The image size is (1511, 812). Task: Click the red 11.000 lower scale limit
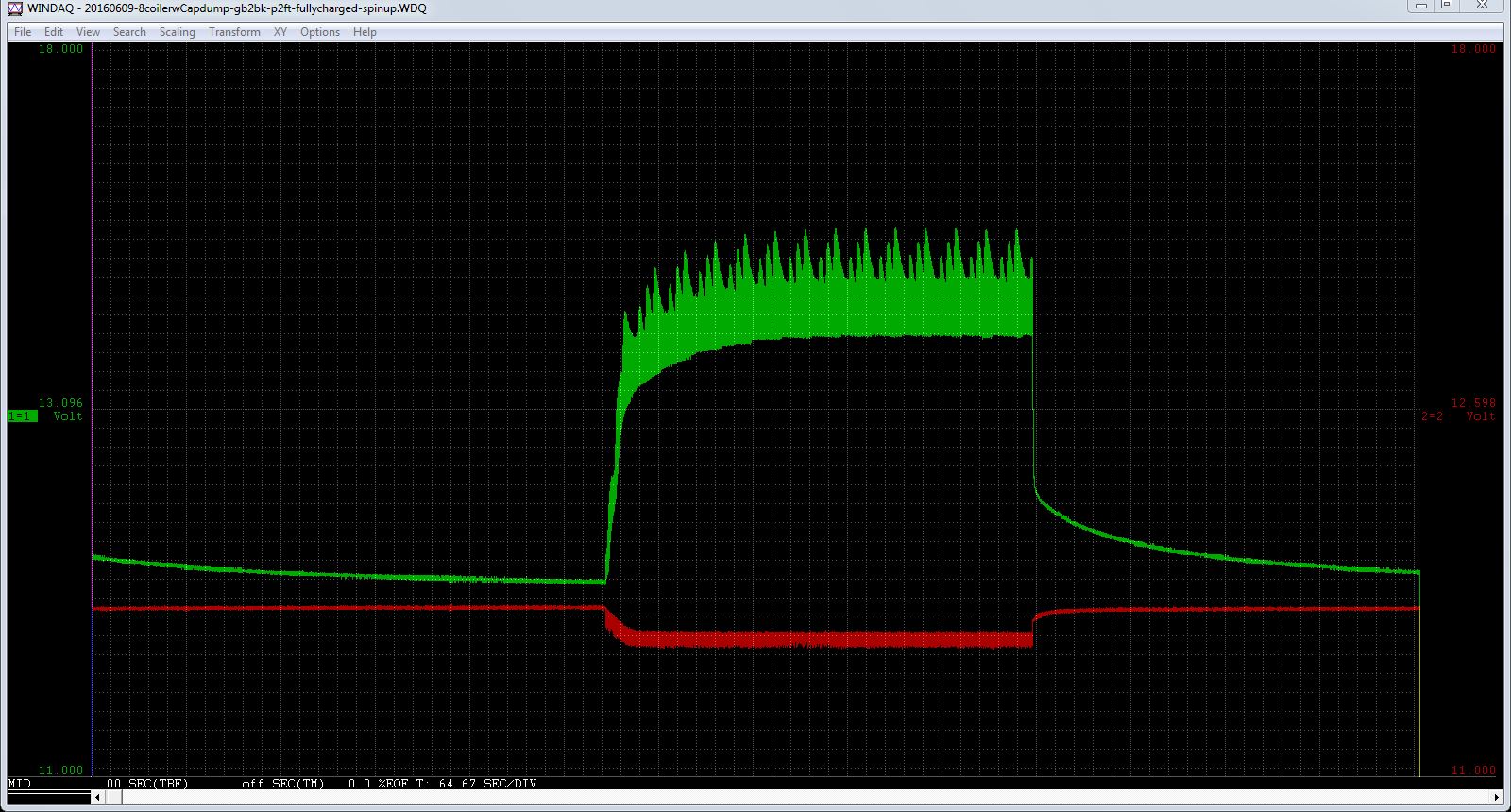(1473, 770)
